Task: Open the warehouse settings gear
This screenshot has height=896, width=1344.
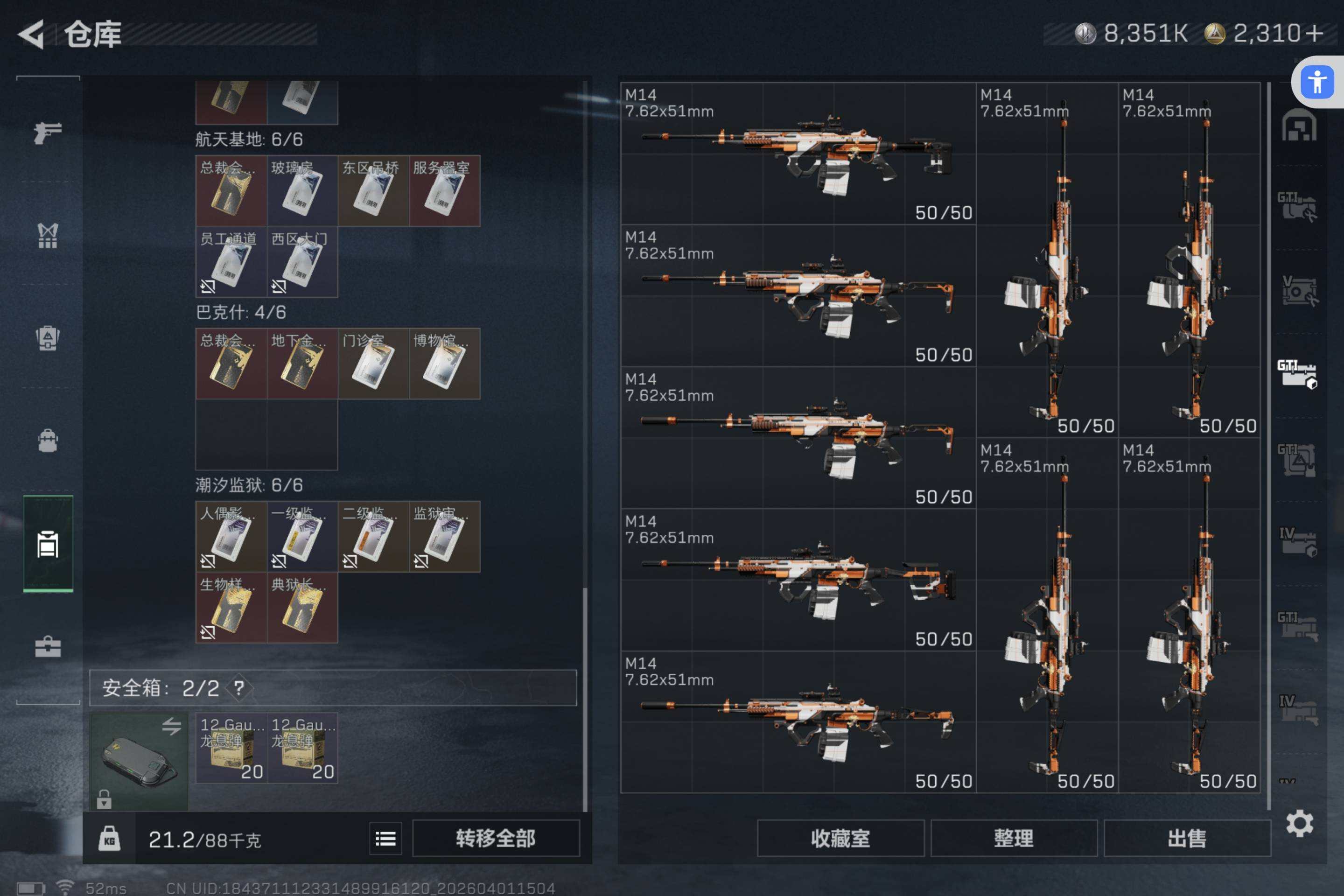Action: (1299, 823)
